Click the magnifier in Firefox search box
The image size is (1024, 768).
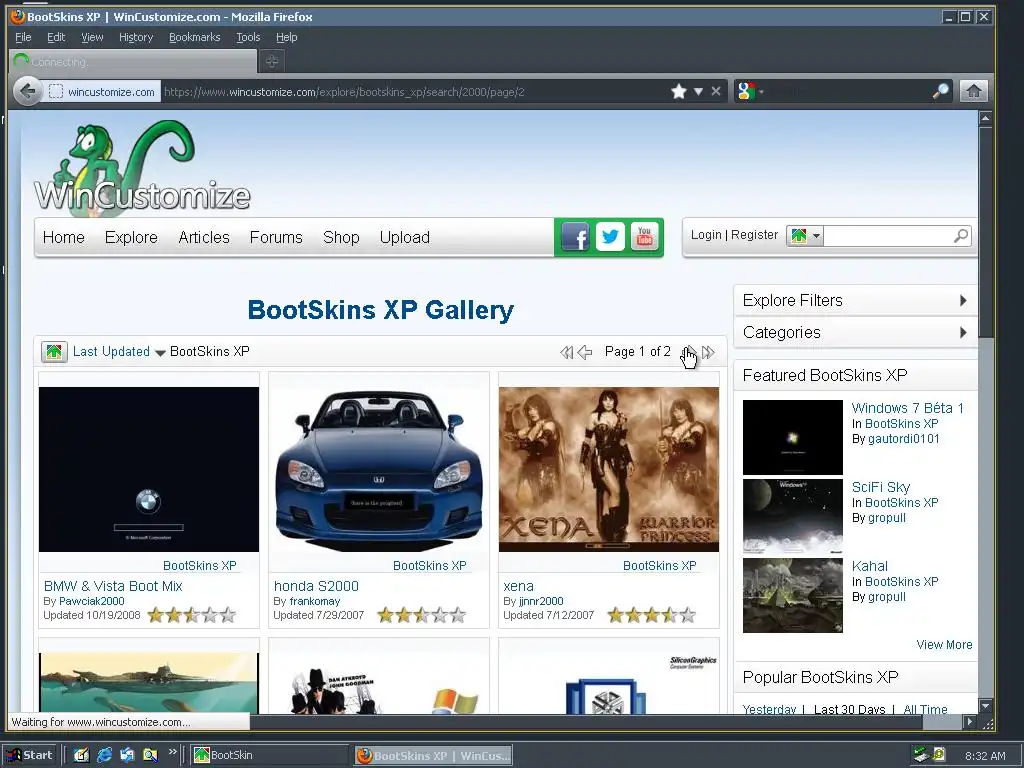940,91
